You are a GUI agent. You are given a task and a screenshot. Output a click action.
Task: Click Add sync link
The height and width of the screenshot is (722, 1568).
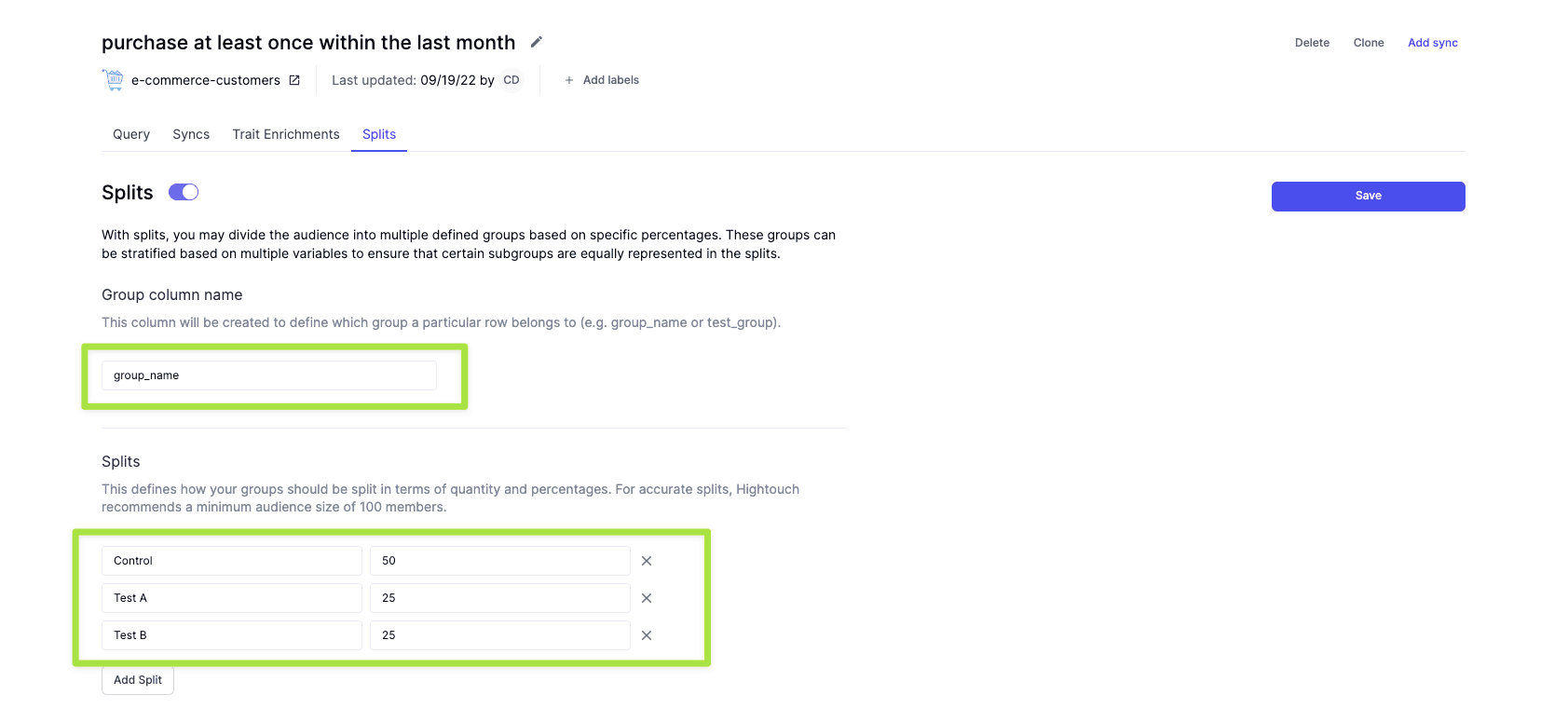tap(1432, 43)
